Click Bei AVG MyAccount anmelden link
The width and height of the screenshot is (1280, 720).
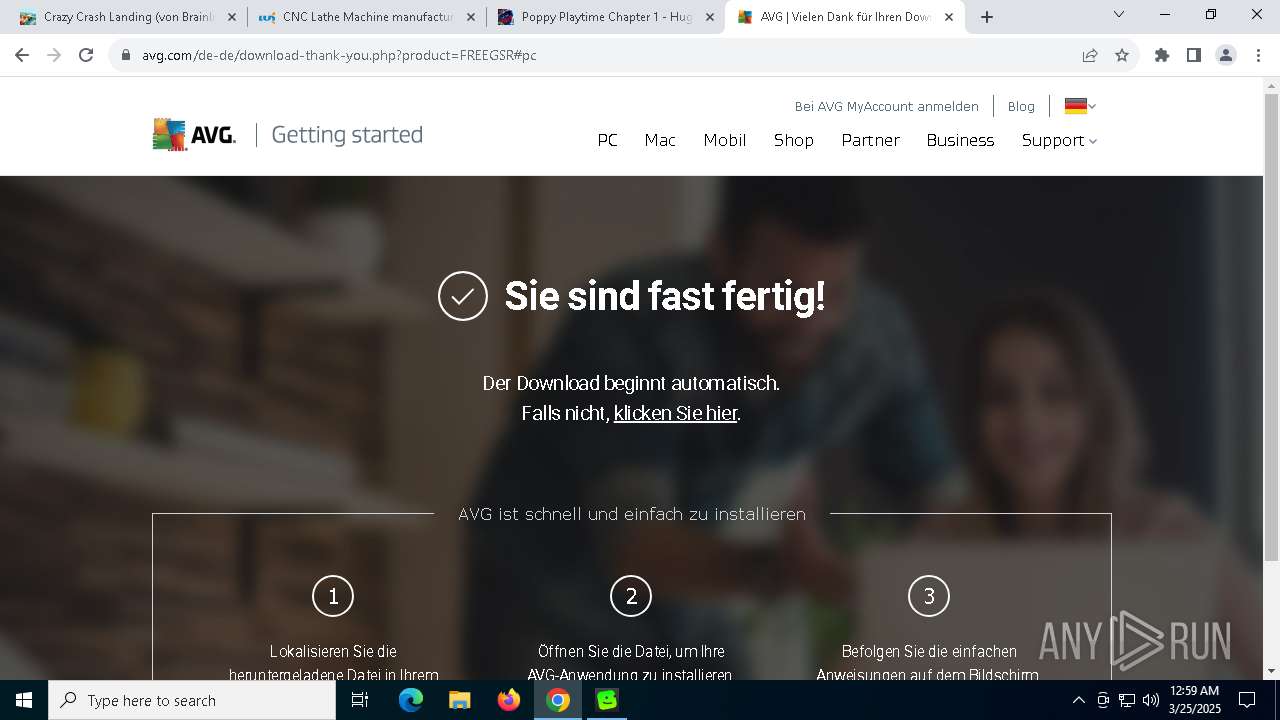click(887, 106)
